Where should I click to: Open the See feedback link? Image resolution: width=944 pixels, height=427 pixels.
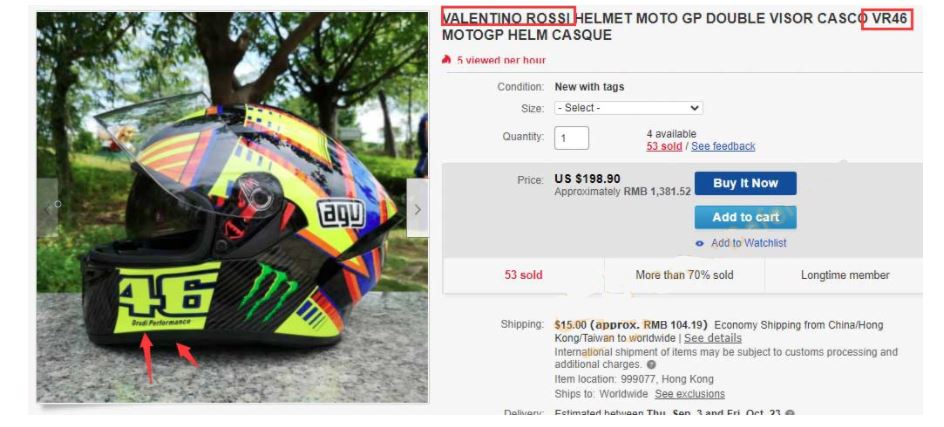(723, 146)
